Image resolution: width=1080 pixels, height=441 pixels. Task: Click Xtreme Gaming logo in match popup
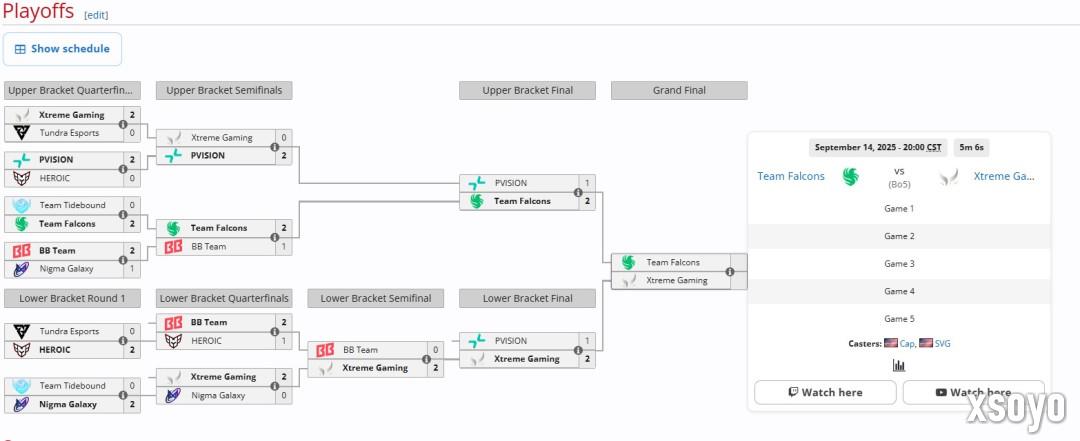point(949,176)
